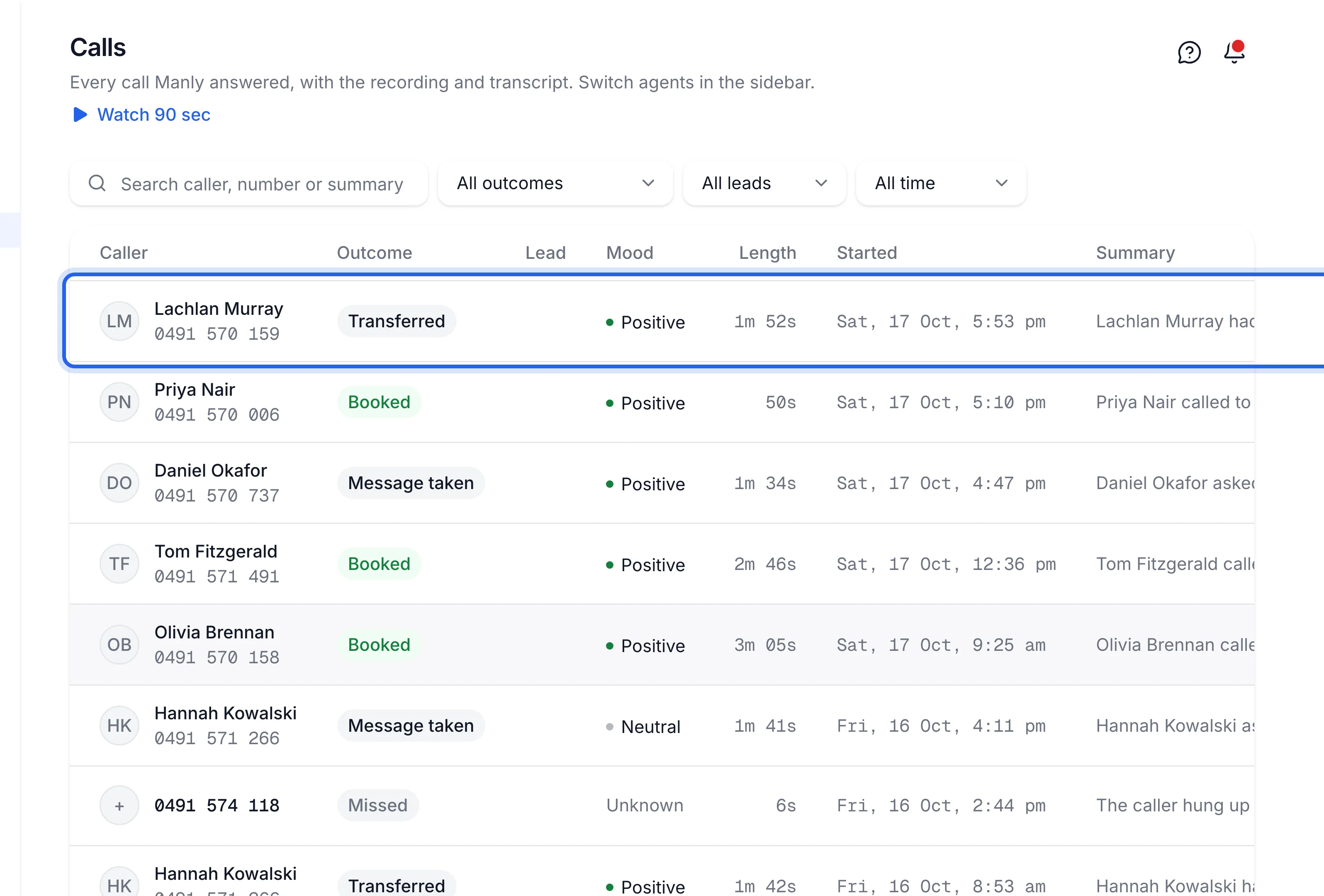Viewport: 1324px width, 896px height.
Task: Click the 2m 46s call length
Action: 765,564
